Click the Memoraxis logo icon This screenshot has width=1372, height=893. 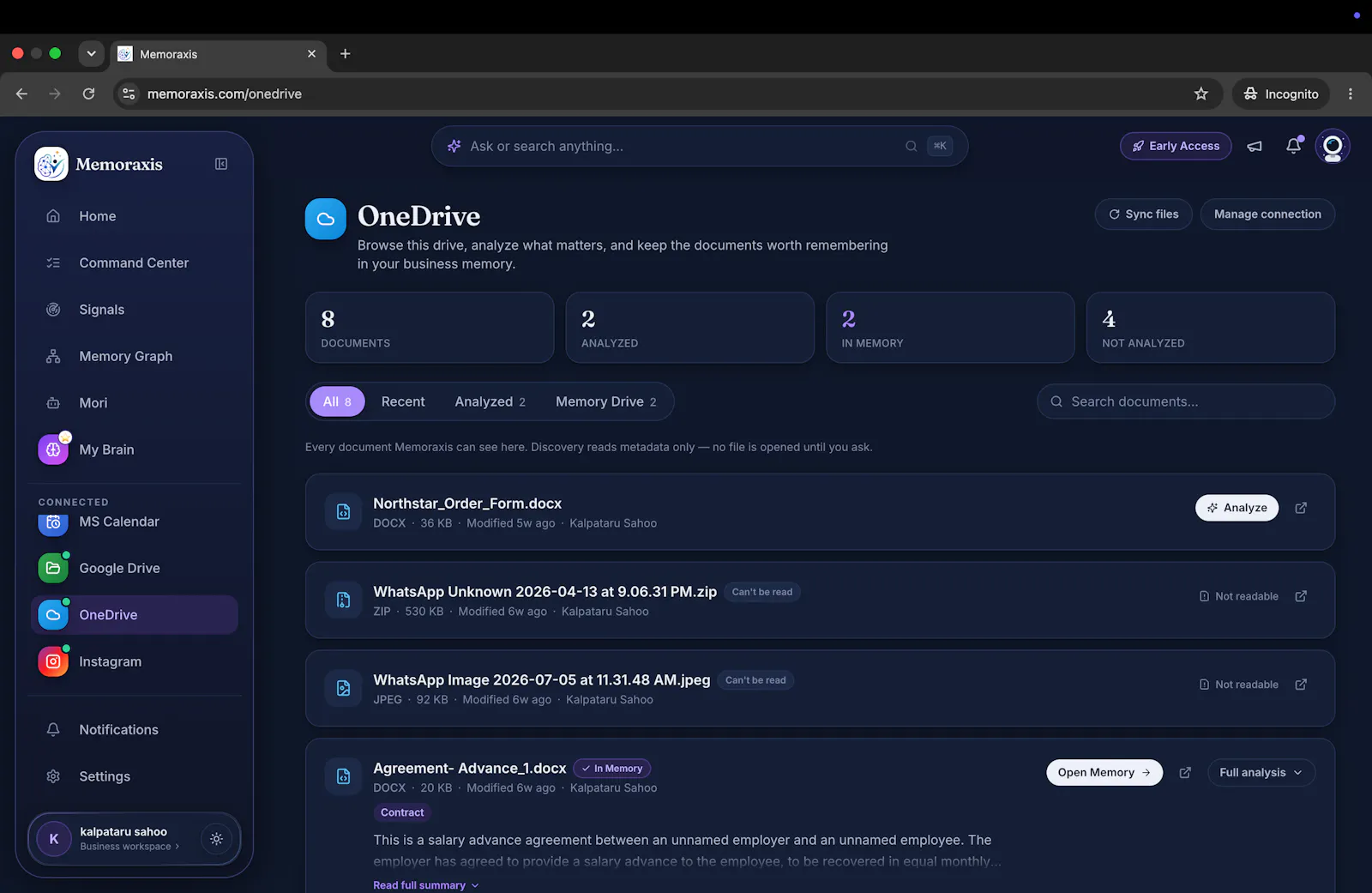[x=51, y=164]
